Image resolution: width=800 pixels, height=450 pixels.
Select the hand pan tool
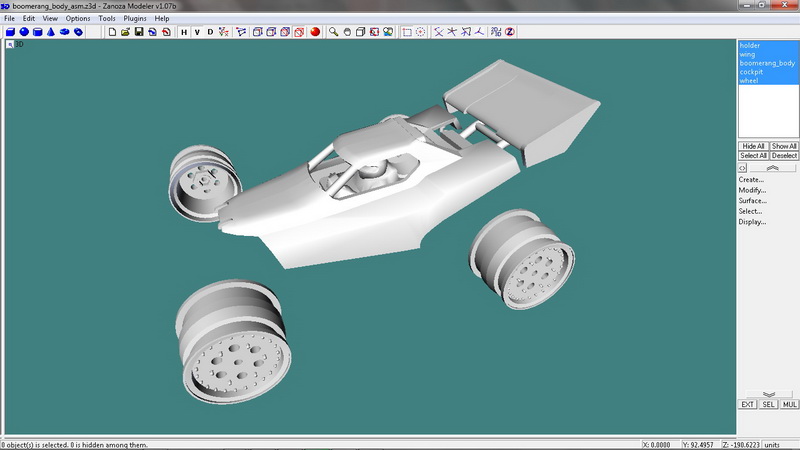coord(347,32)
